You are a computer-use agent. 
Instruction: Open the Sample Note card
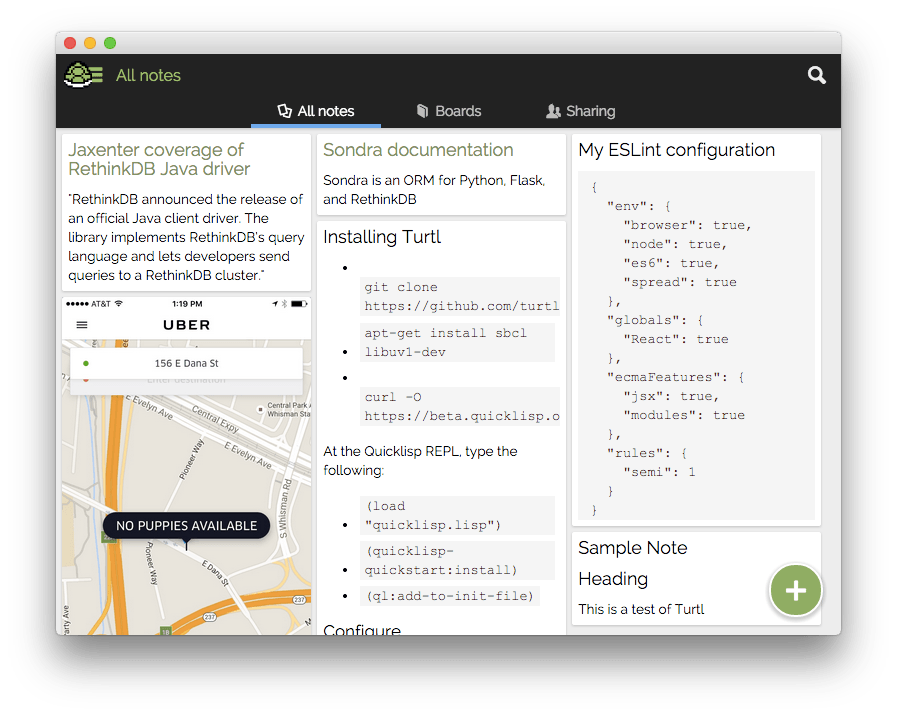click(633, 548)
